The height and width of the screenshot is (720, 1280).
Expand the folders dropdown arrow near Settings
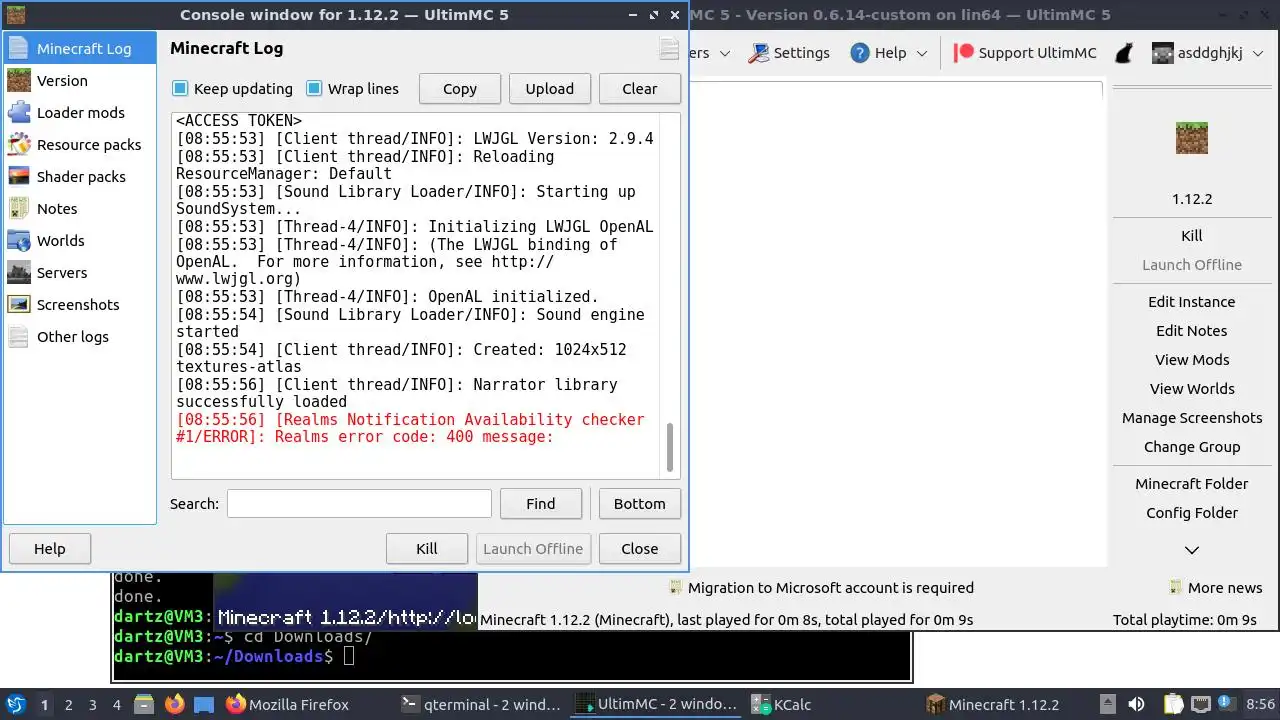[725, 53]
